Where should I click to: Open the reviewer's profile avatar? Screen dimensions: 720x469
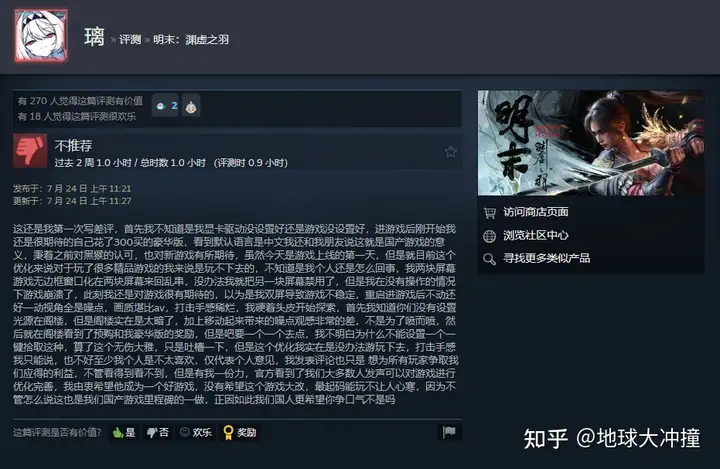[x=41, y=36]
